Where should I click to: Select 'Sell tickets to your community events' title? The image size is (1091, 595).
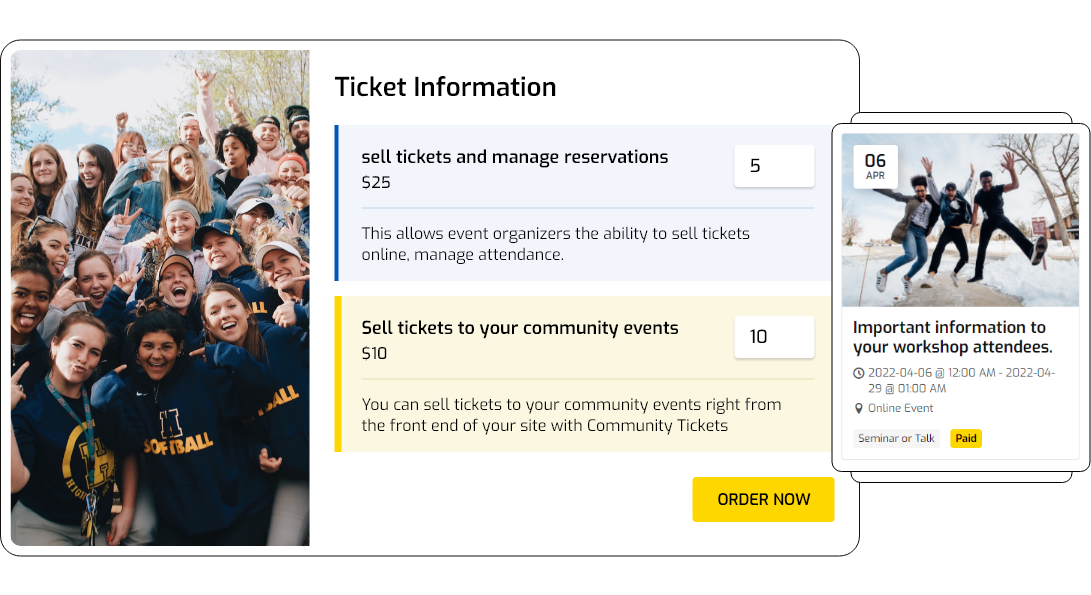click(x=519, y=328)
